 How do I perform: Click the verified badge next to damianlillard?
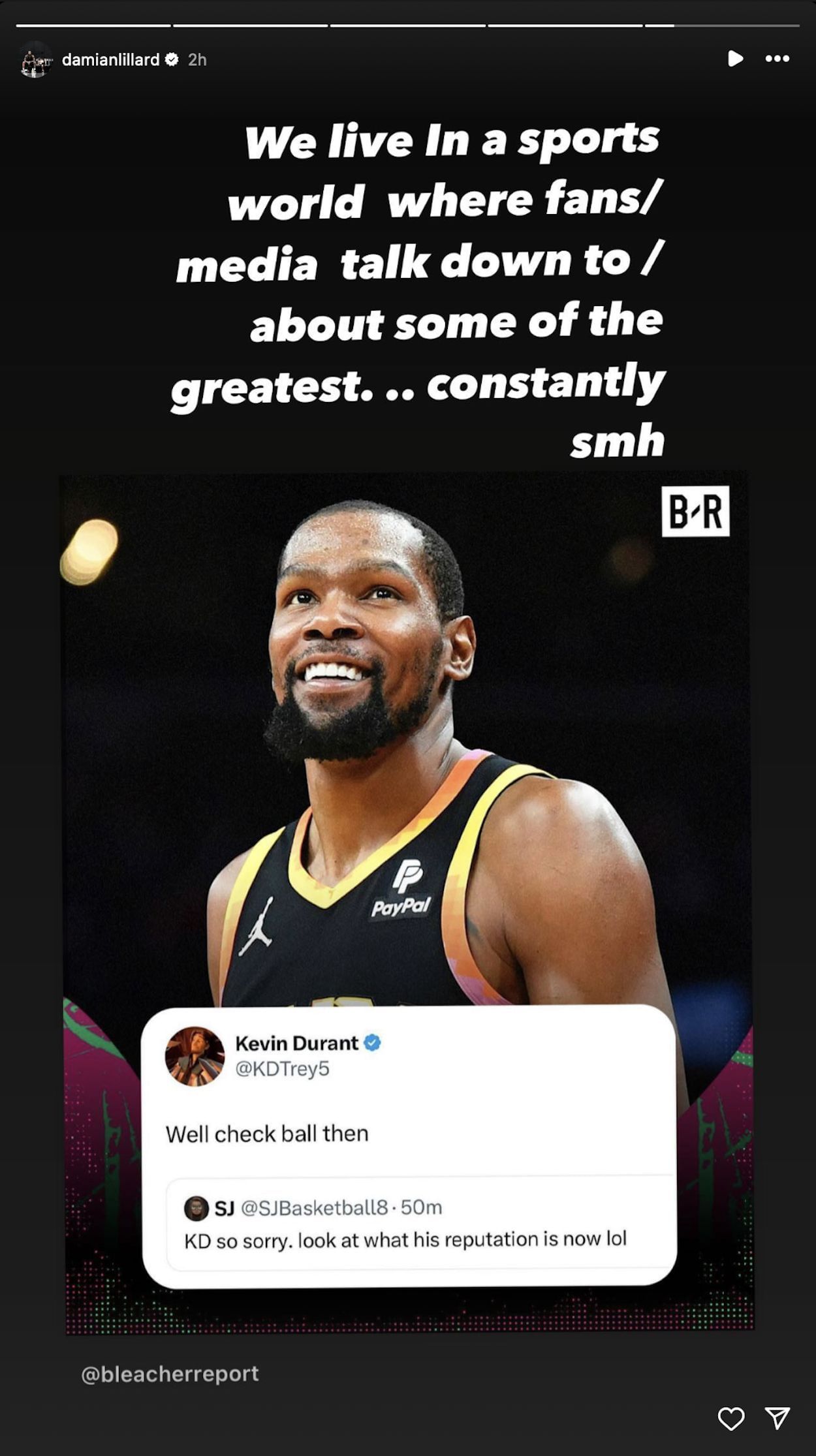(172, 59)
